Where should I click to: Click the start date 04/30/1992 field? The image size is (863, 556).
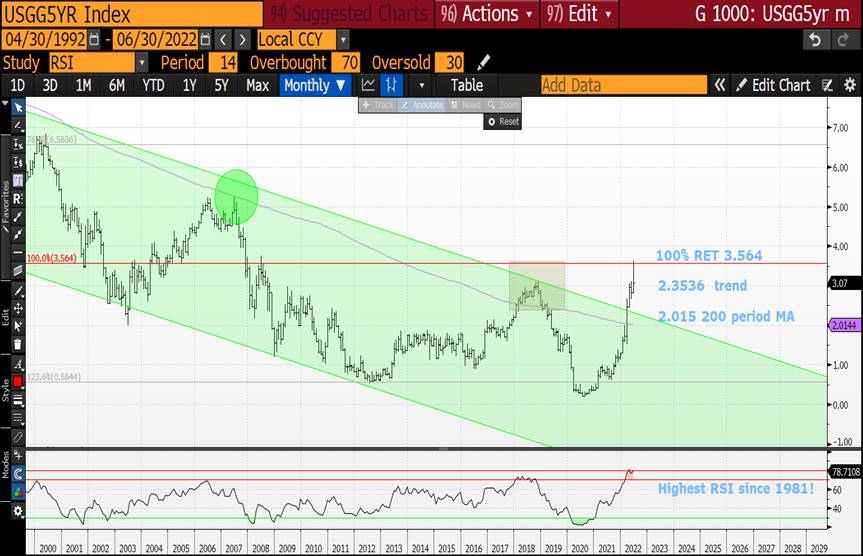[x=45, y=40]
